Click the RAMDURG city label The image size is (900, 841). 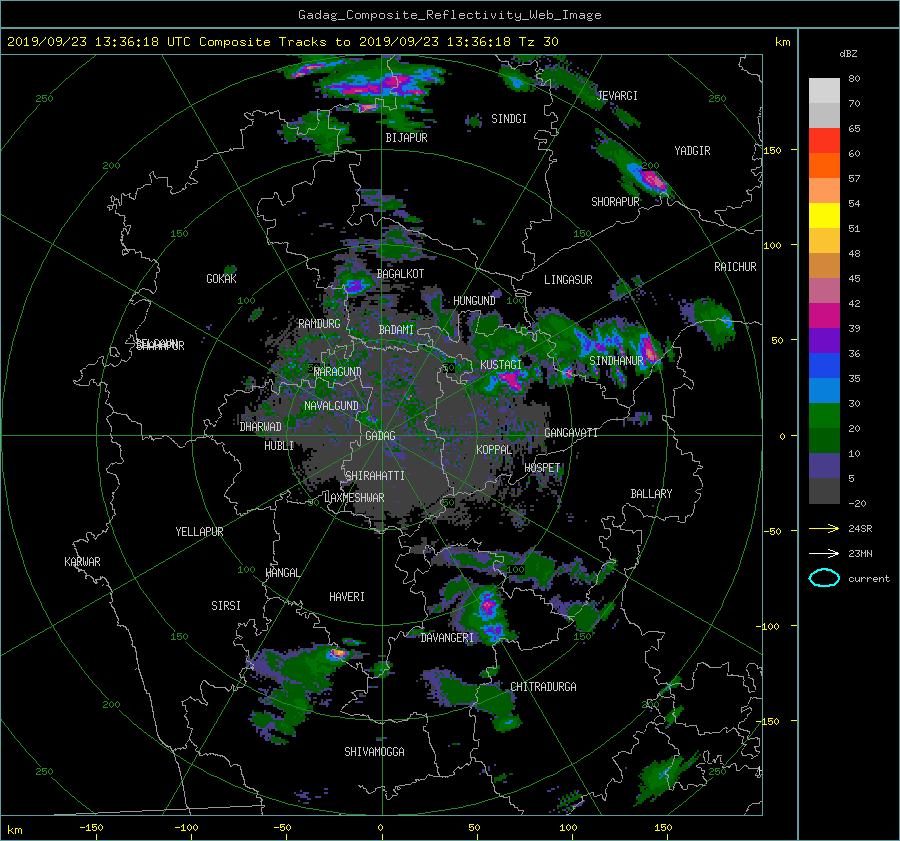click(319, 324)
